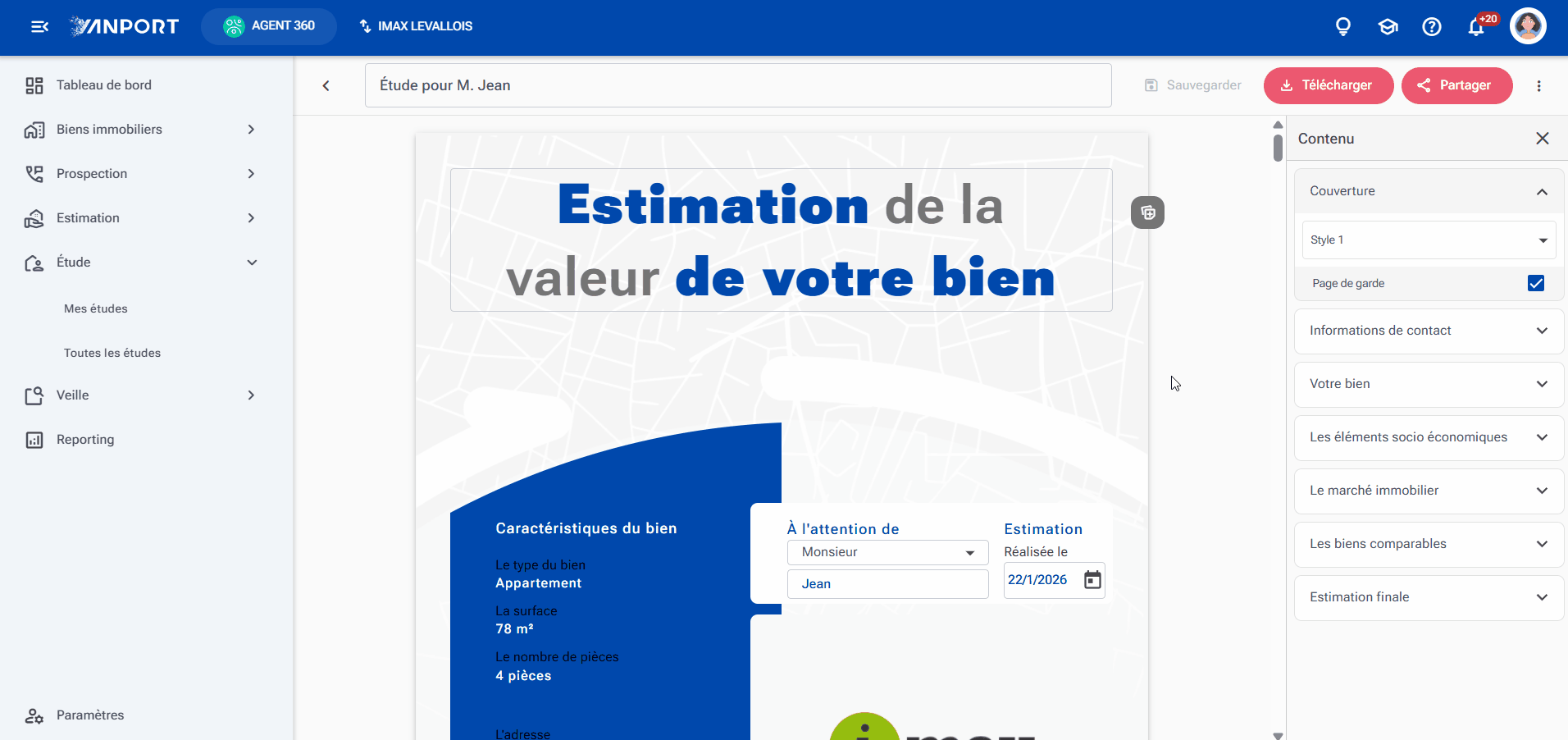Go back with the left arrow

point(326,85)
